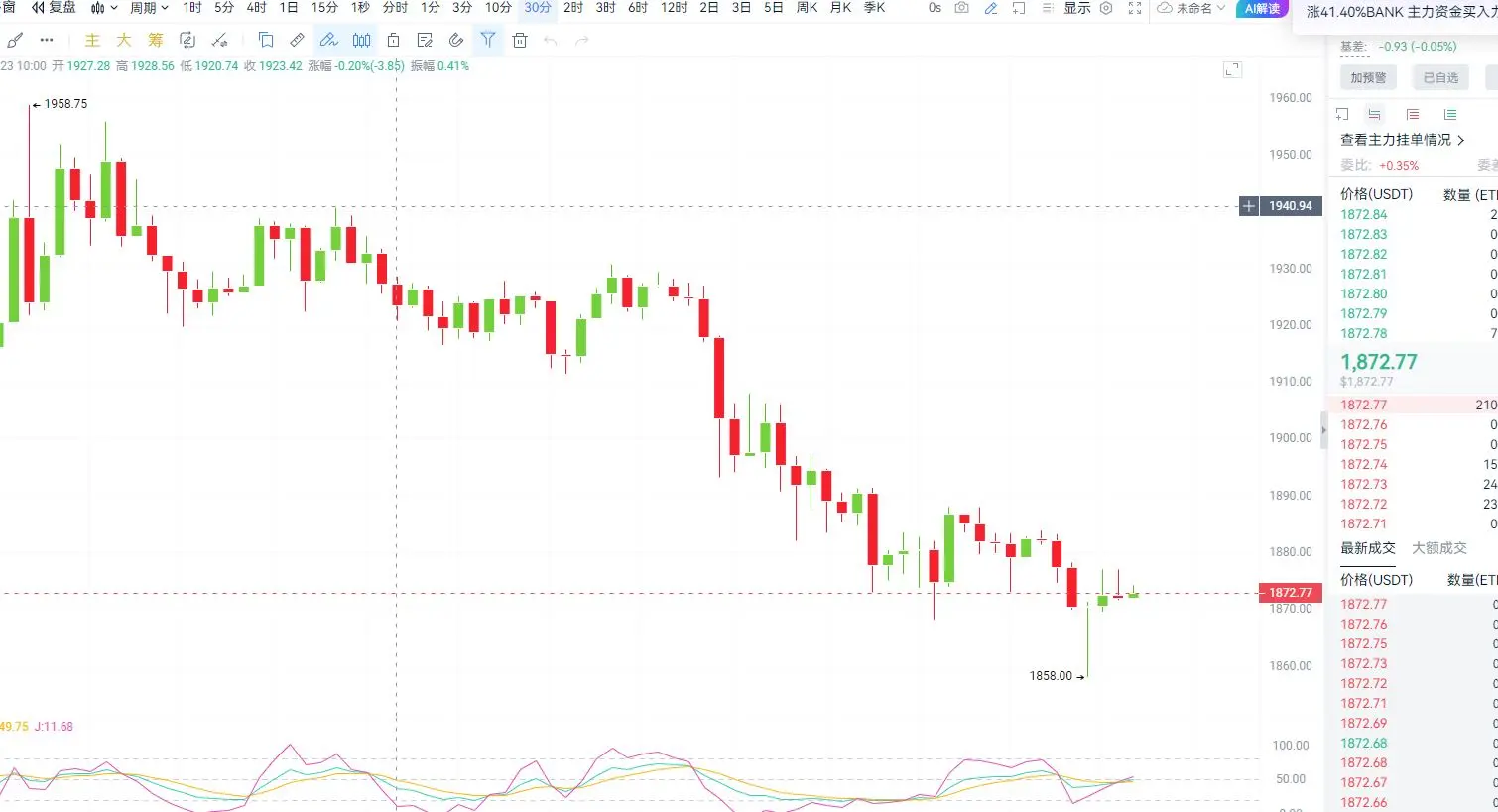The width and height of the screenshot is (1498, 812).
Task: Click the ruler measurement tool
Action: pyautogui.click(x=298, y=41)
